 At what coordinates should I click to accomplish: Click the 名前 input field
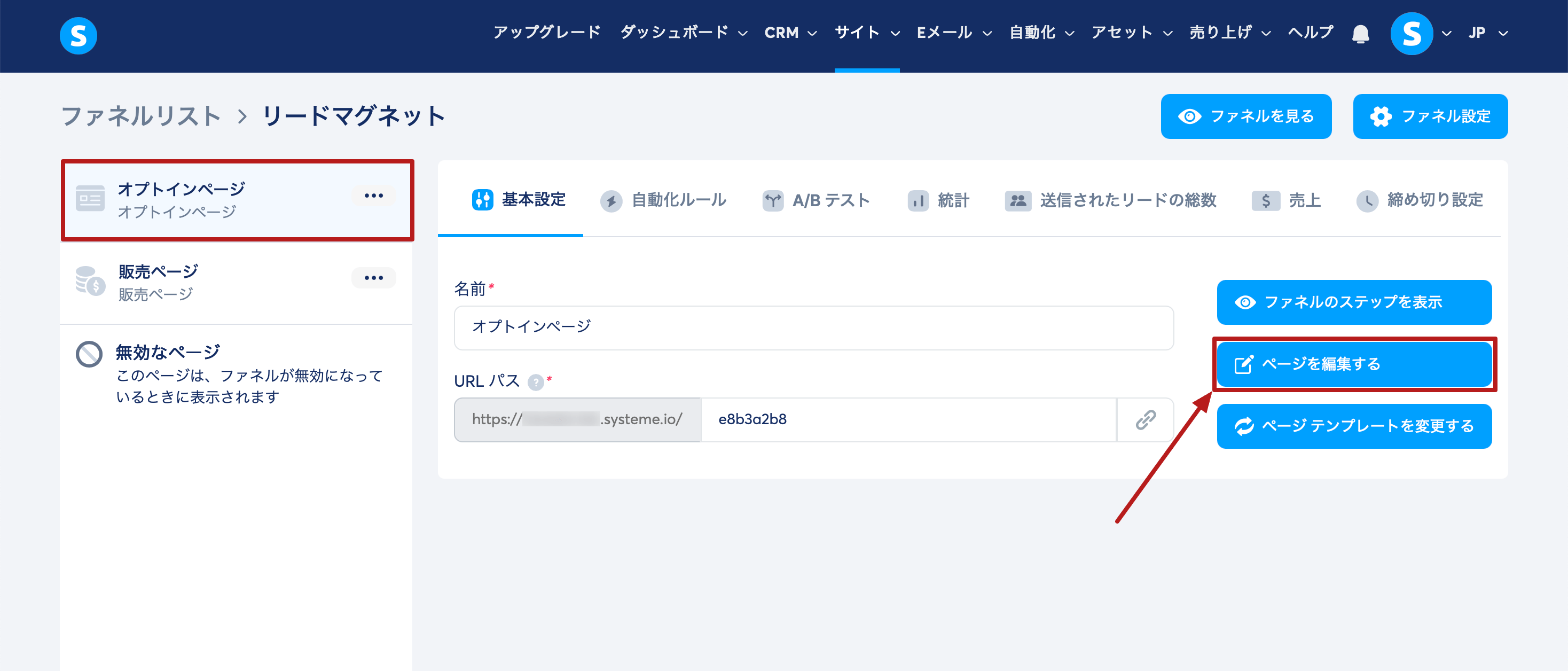pyautogui.click(x=813, y=327)
